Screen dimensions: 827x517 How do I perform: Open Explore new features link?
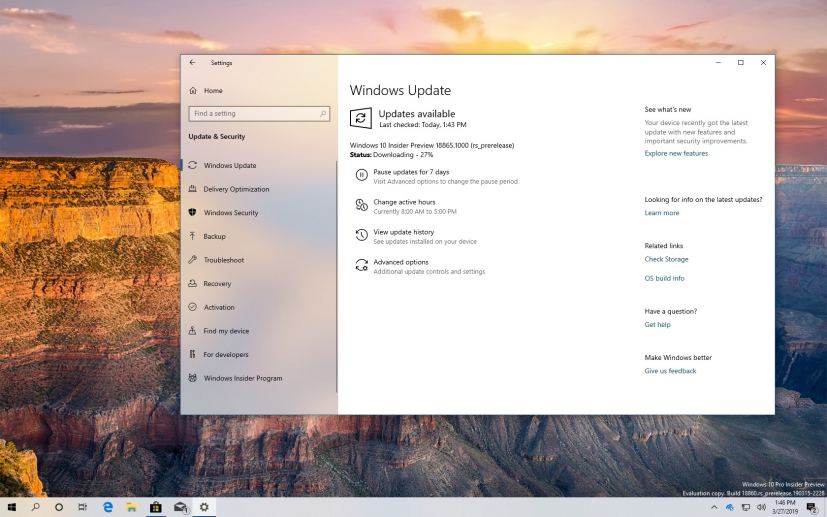click(x=676, y=154)
